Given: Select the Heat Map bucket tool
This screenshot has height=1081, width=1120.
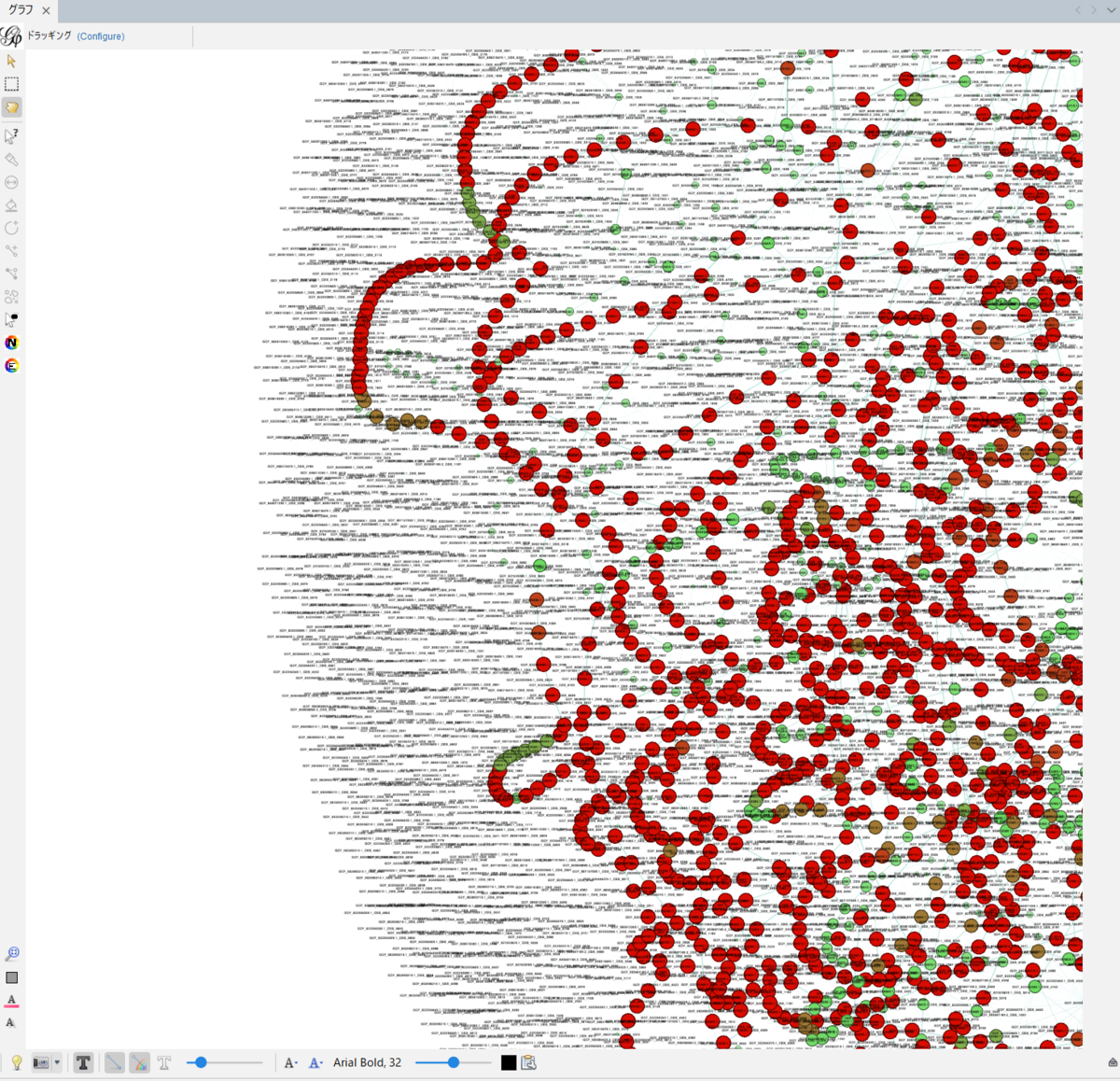Looking at the screenshot, I should pyautogui.click(x=11, y=204).
